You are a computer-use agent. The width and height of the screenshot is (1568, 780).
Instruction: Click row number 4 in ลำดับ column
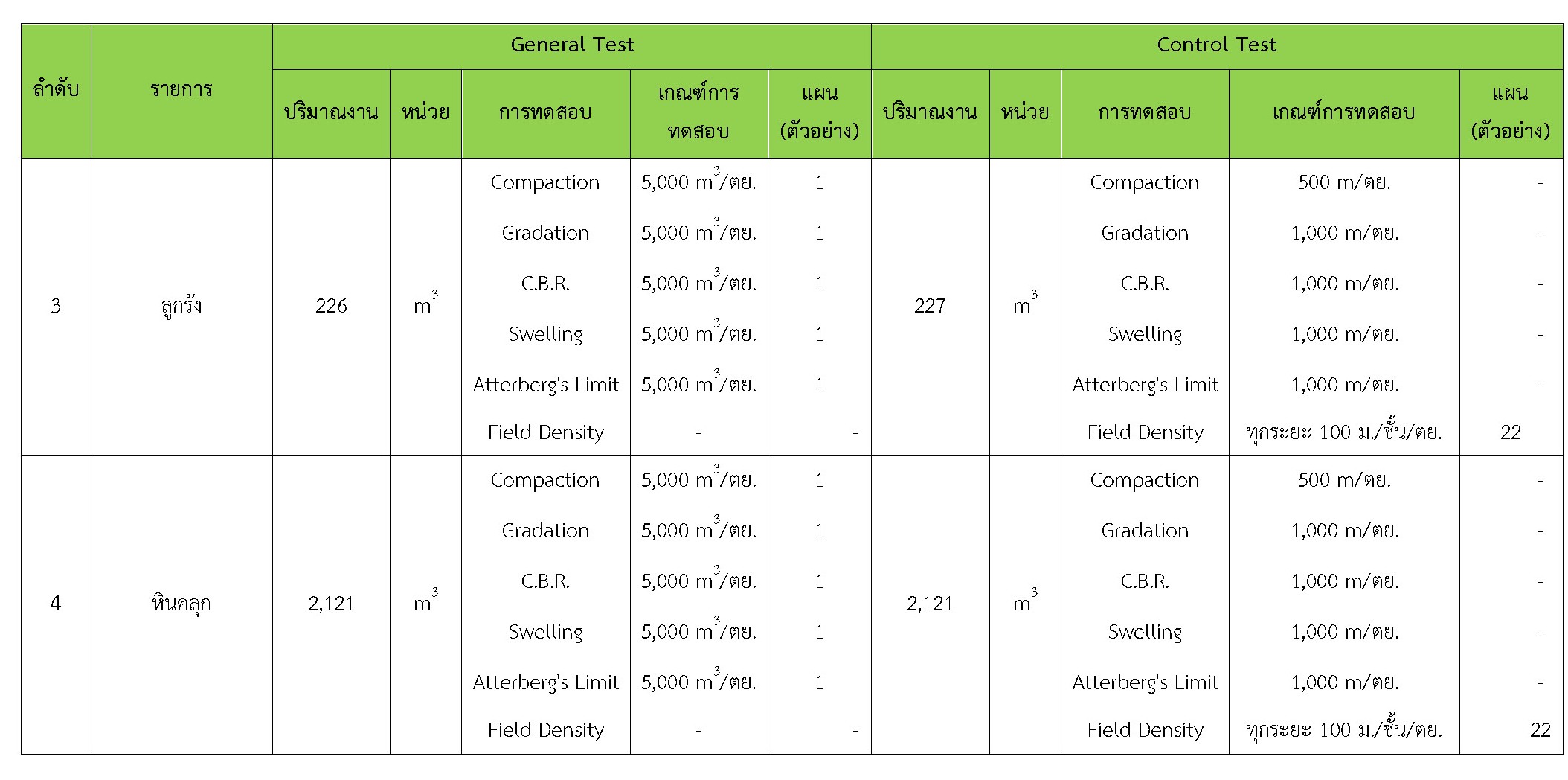coord(56,604)
